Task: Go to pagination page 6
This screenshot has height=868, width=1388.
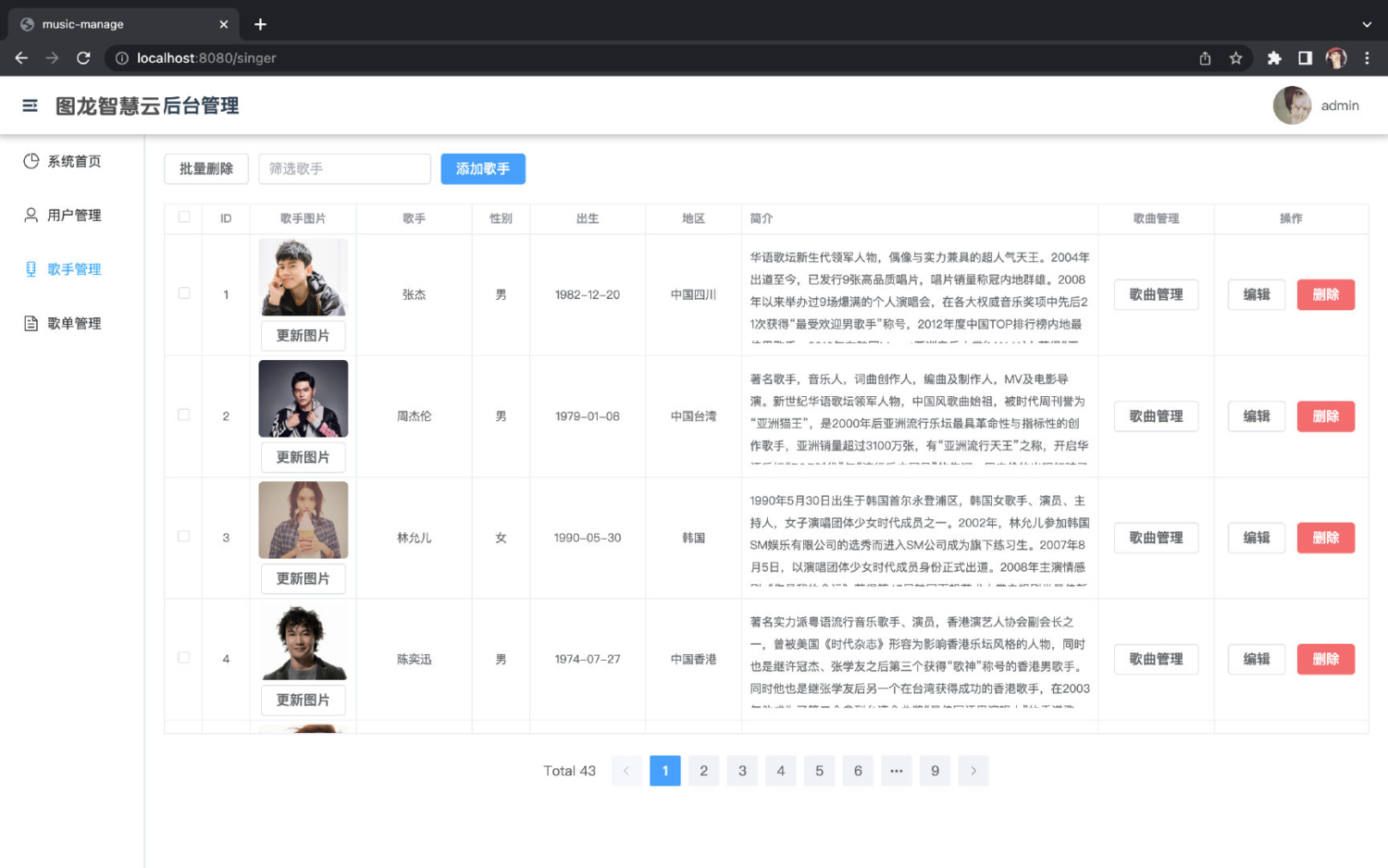Action: tap(858, 771)
